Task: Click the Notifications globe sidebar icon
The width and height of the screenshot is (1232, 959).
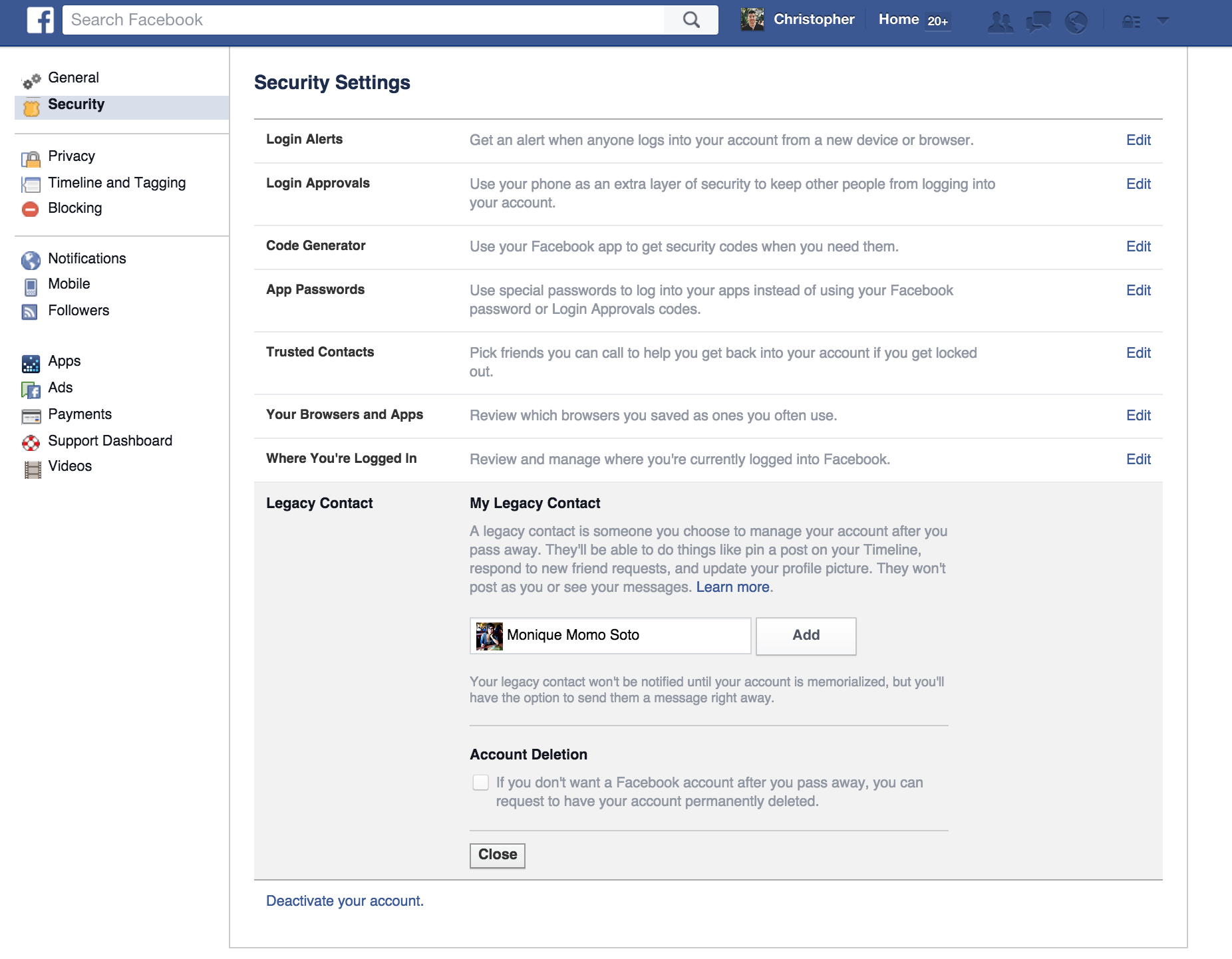Action: coord(31,260)
